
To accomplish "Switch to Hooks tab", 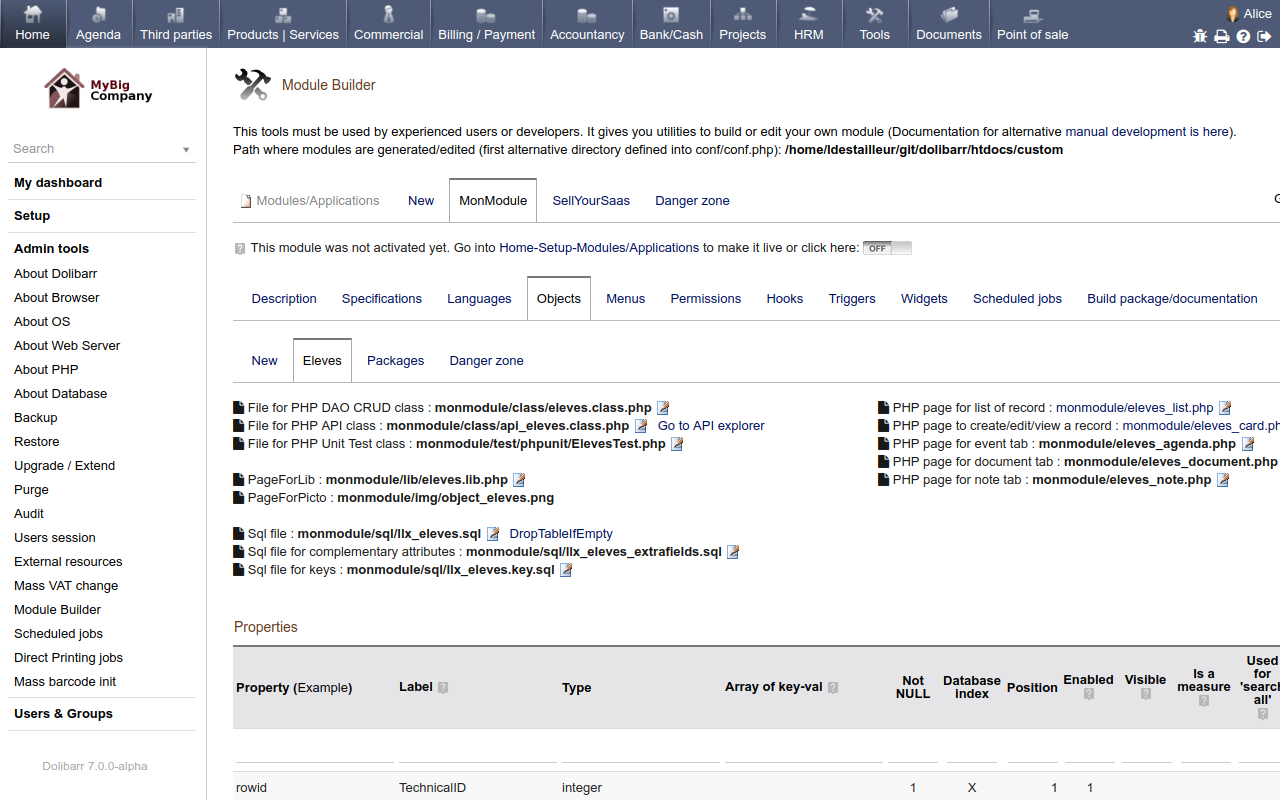I will (x=785, y=299).
